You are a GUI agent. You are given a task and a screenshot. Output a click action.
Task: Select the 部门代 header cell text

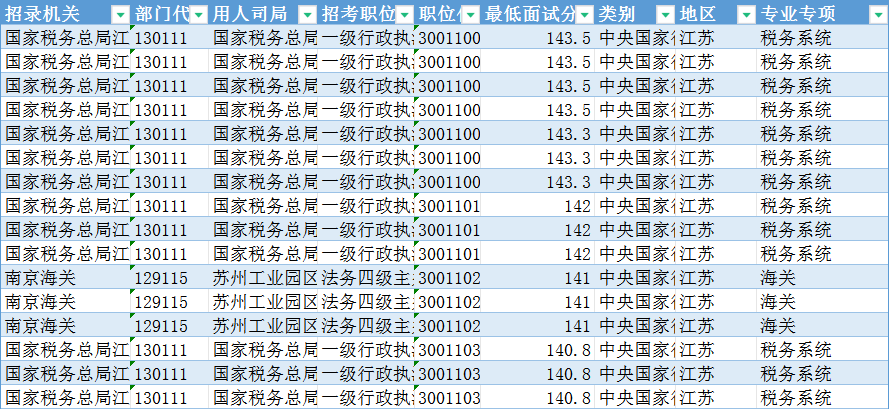point(163,14)
